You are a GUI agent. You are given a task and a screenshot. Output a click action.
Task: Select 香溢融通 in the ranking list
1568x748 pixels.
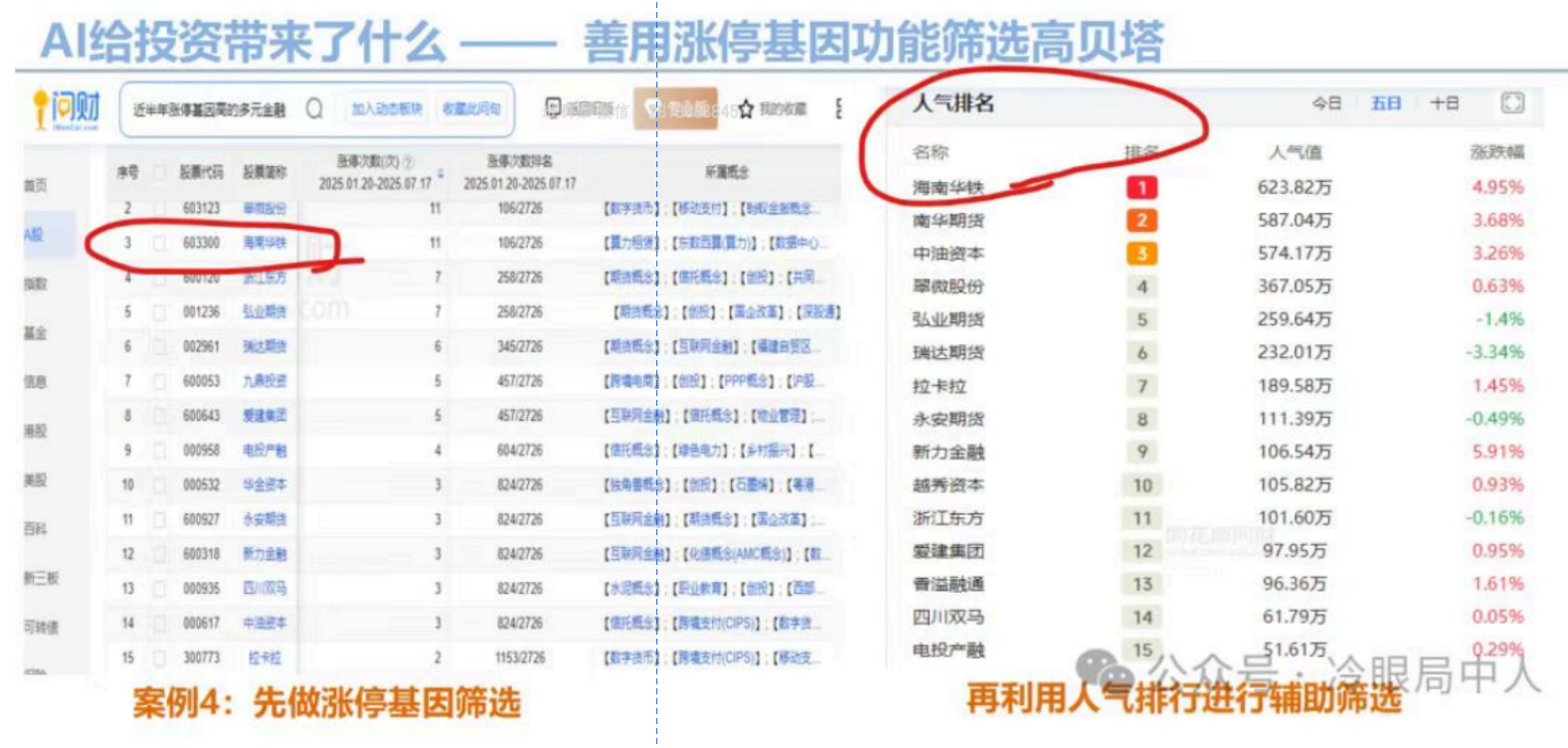click(x=948, y=584)
